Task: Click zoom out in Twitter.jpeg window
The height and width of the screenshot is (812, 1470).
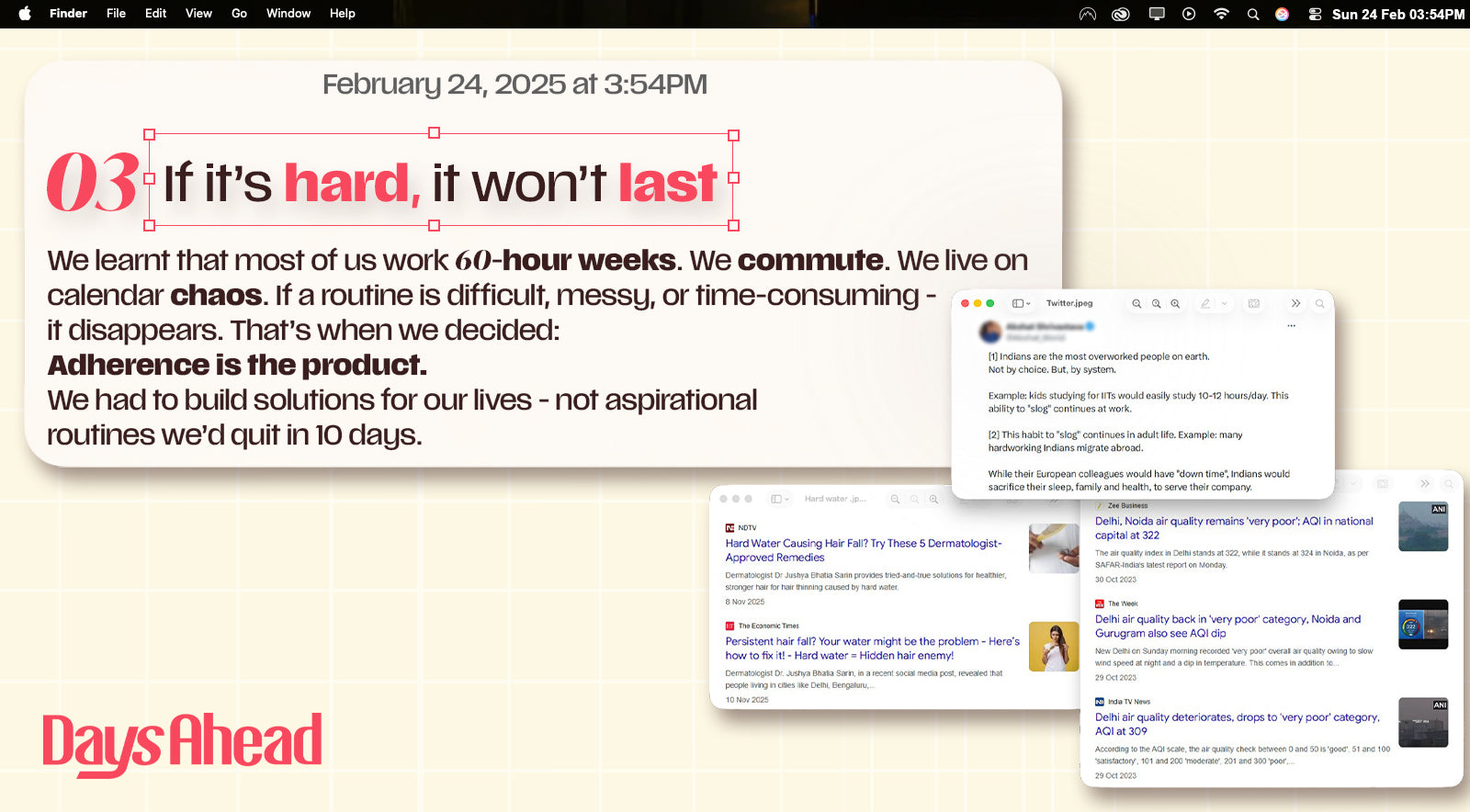Action: click(1136, 304)
